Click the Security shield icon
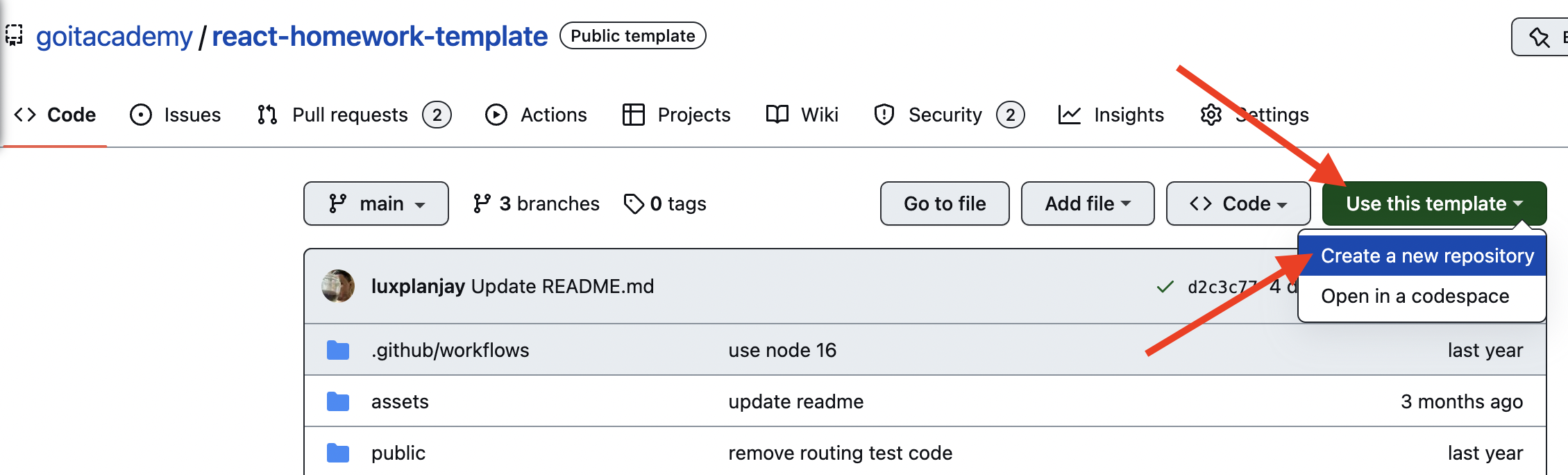Screen dimensions: 1568x475 pyautogui.click(x=884, y=115)
